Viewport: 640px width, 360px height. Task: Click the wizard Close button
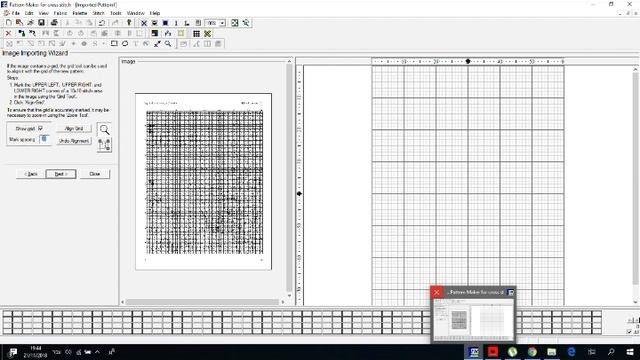coord(95,174)
